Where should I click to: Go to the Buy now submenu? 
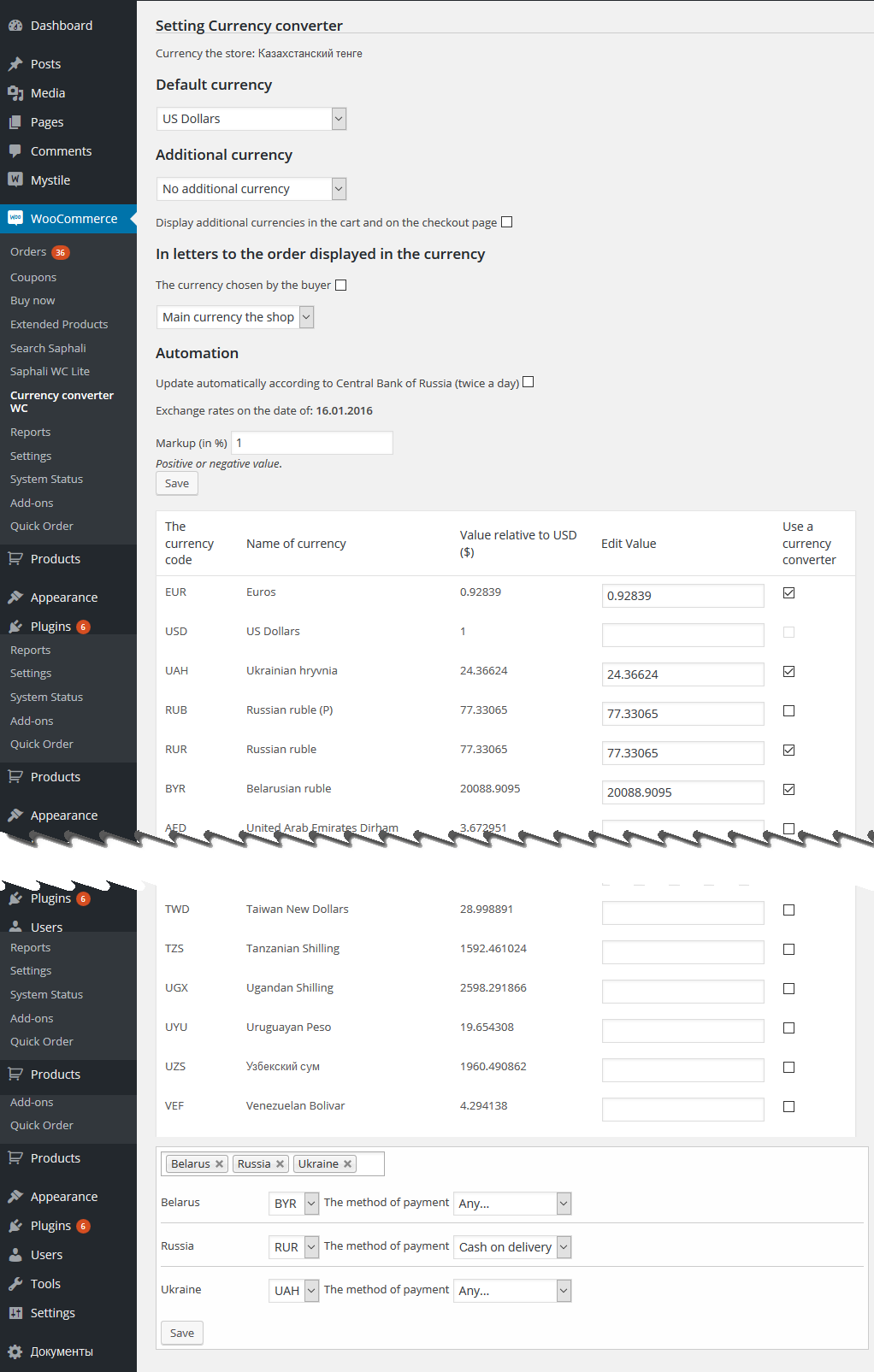pos(32,301)
